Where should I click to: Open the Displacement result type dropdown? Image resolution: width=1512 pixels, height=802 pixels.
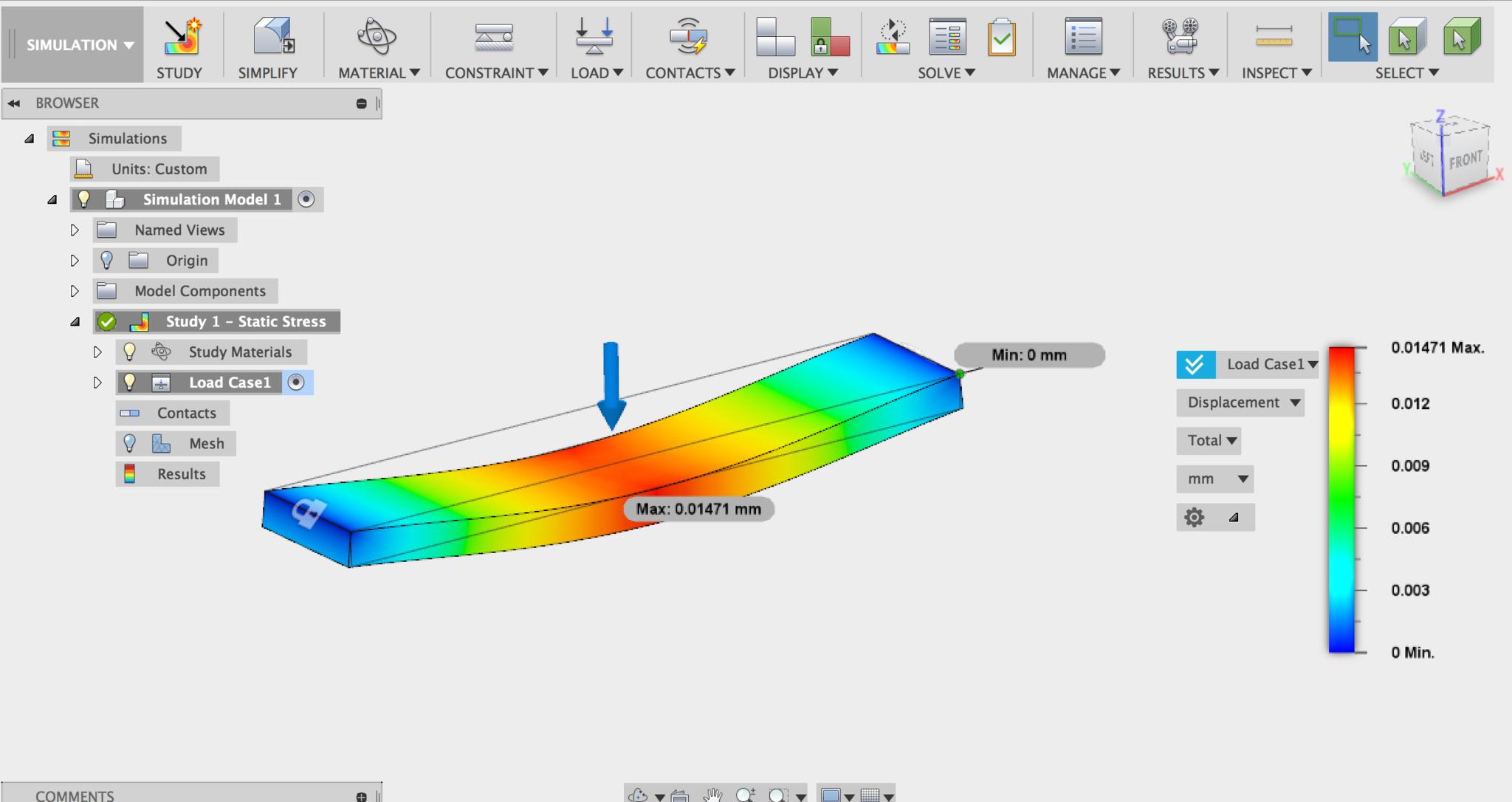coord(1242,402)
